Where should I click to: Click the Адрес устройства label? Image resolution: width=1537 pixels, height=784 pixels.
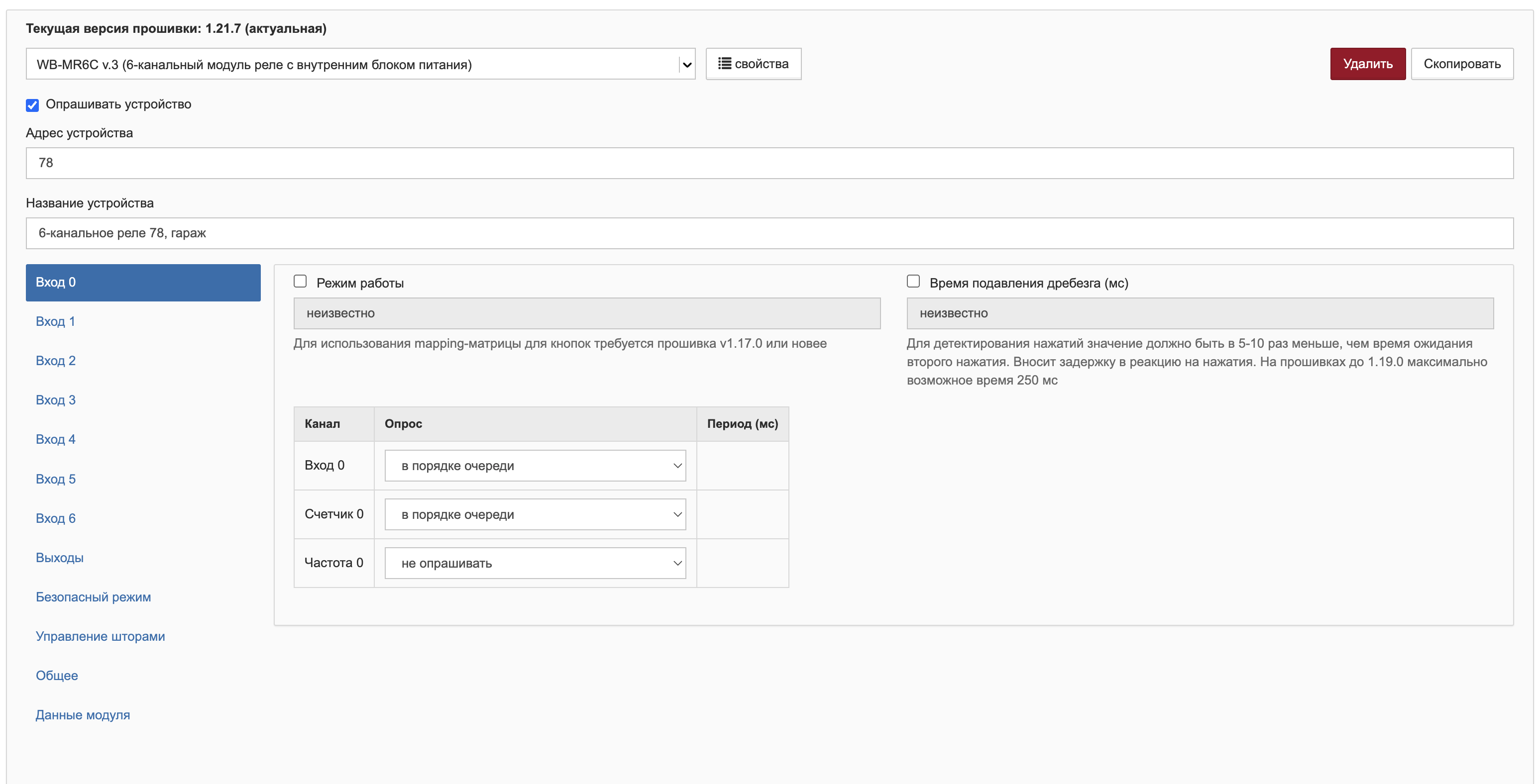pyautogui.click(x=79, y=133)
